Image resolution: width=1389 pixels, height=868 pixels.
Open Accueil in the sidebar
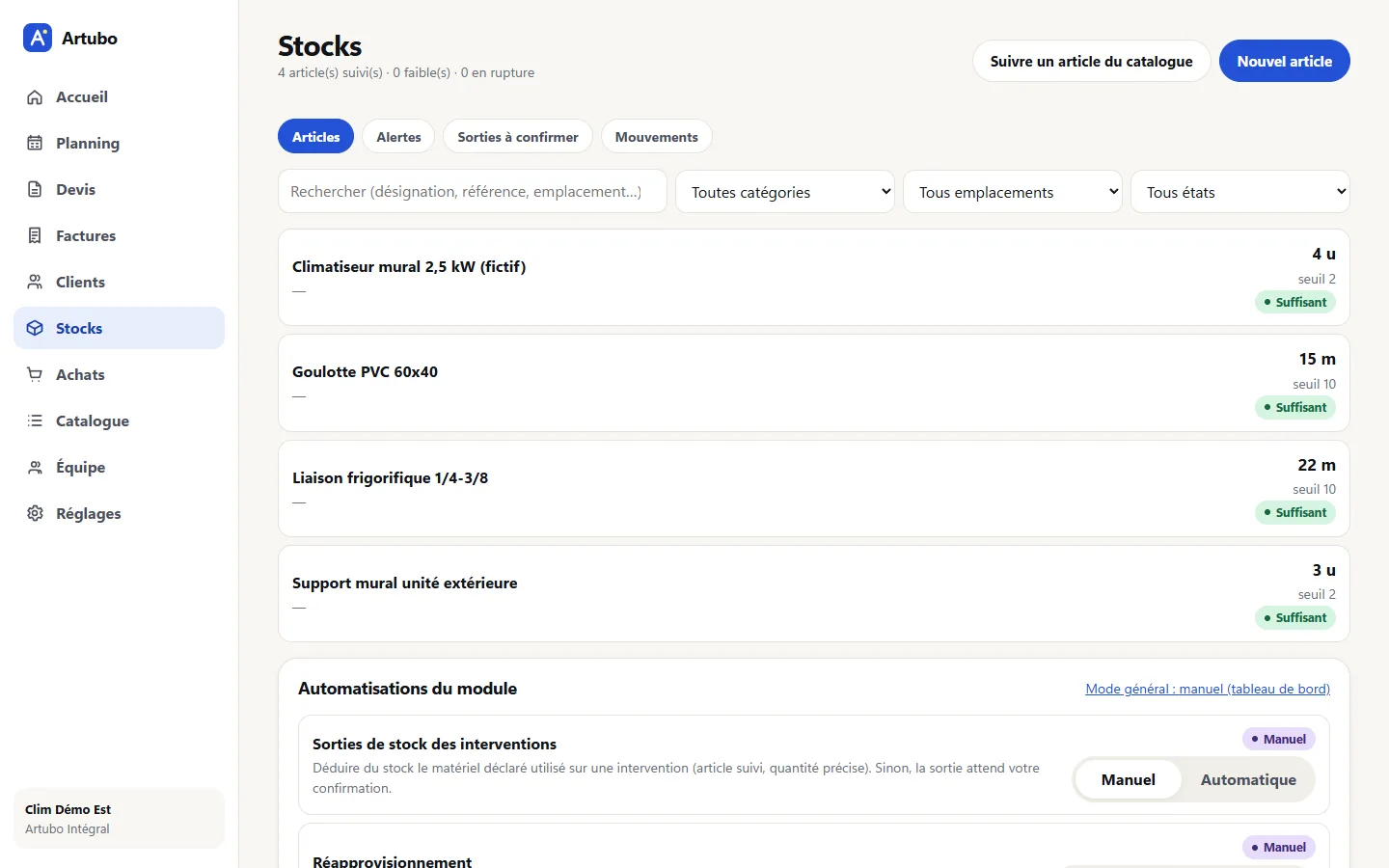pyautogui.click(x=119, y=96)
